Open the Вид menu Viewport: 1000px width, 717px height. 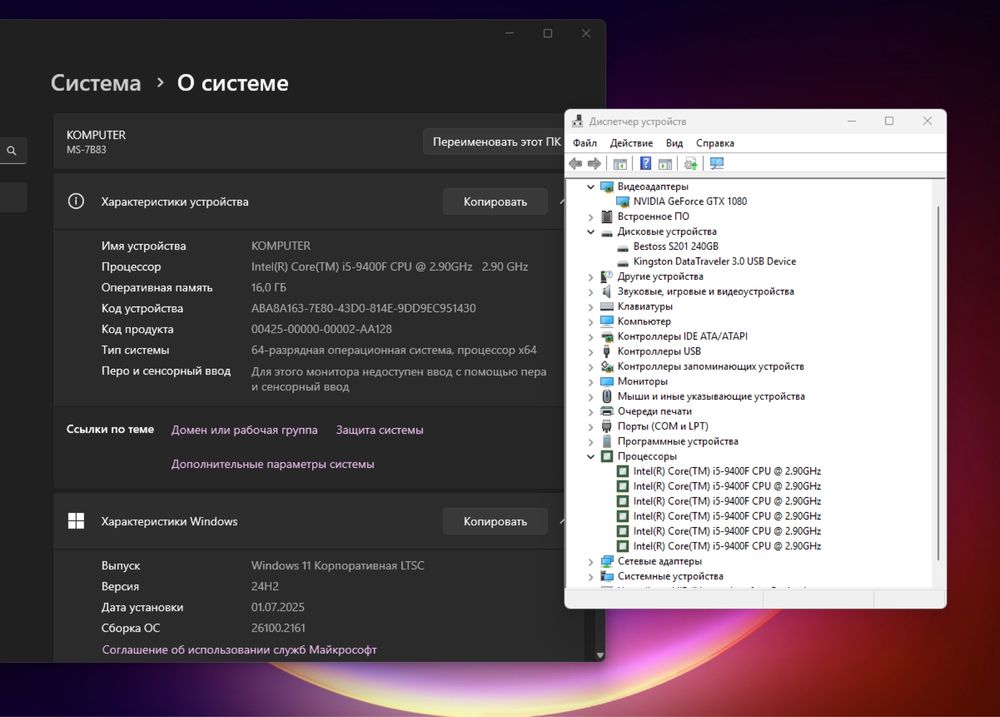674,143
